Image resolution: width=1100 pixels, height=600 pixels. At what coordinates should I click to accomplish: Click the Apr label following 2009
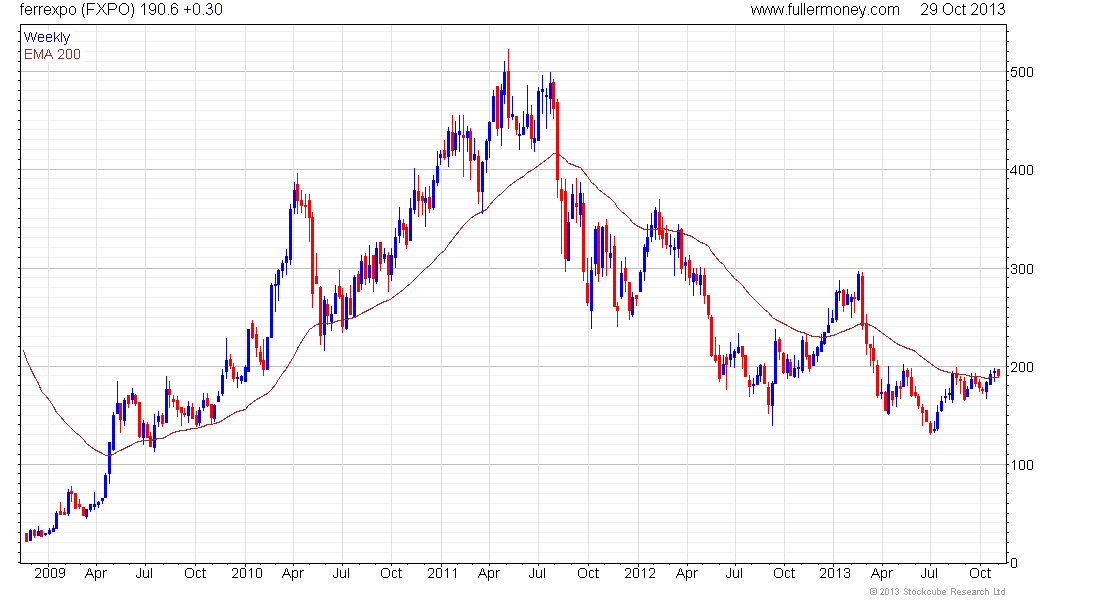pyautogui.click(x=95, y=573)
